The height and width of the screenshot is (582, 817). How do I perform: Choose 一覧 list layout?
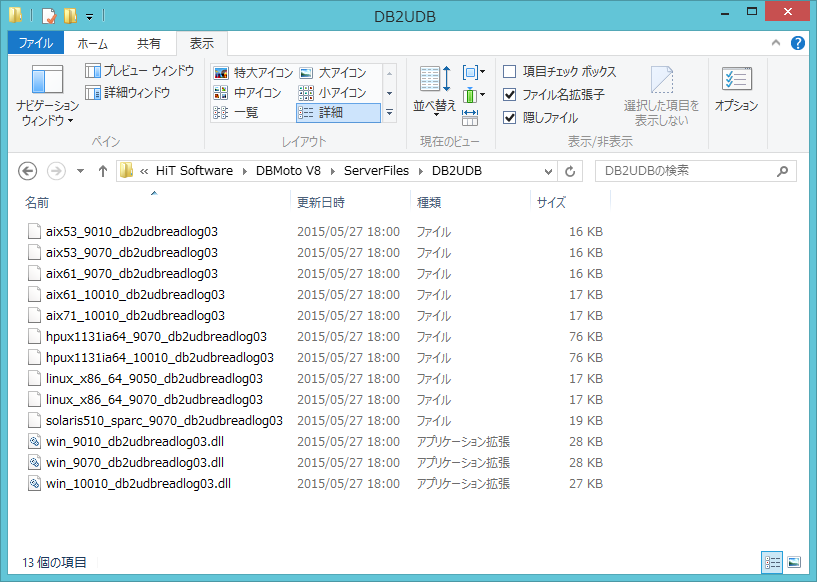pyautogui.click(x=236, y=113)
